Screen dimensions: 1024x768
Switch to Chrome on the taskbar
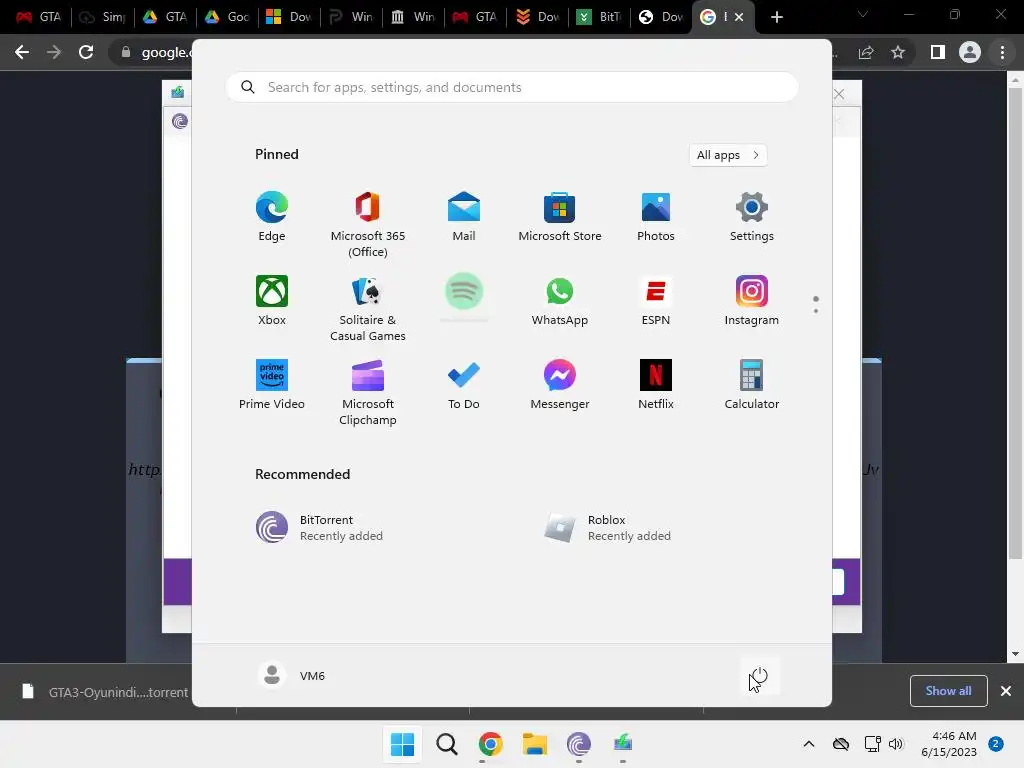click(x=490, y=744)
